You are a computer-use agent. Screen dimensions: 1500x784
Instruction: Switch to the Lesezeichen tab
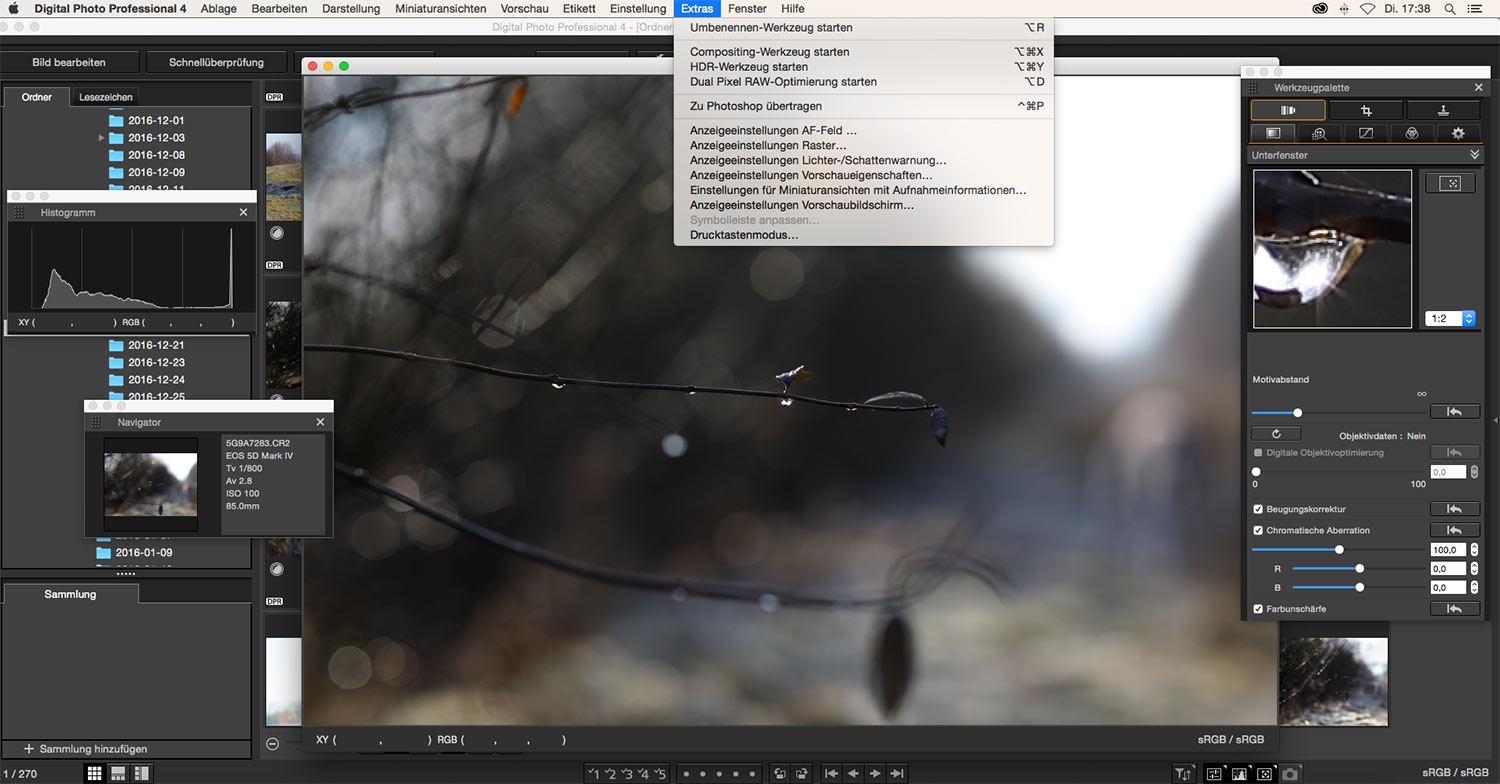[106, 97]
